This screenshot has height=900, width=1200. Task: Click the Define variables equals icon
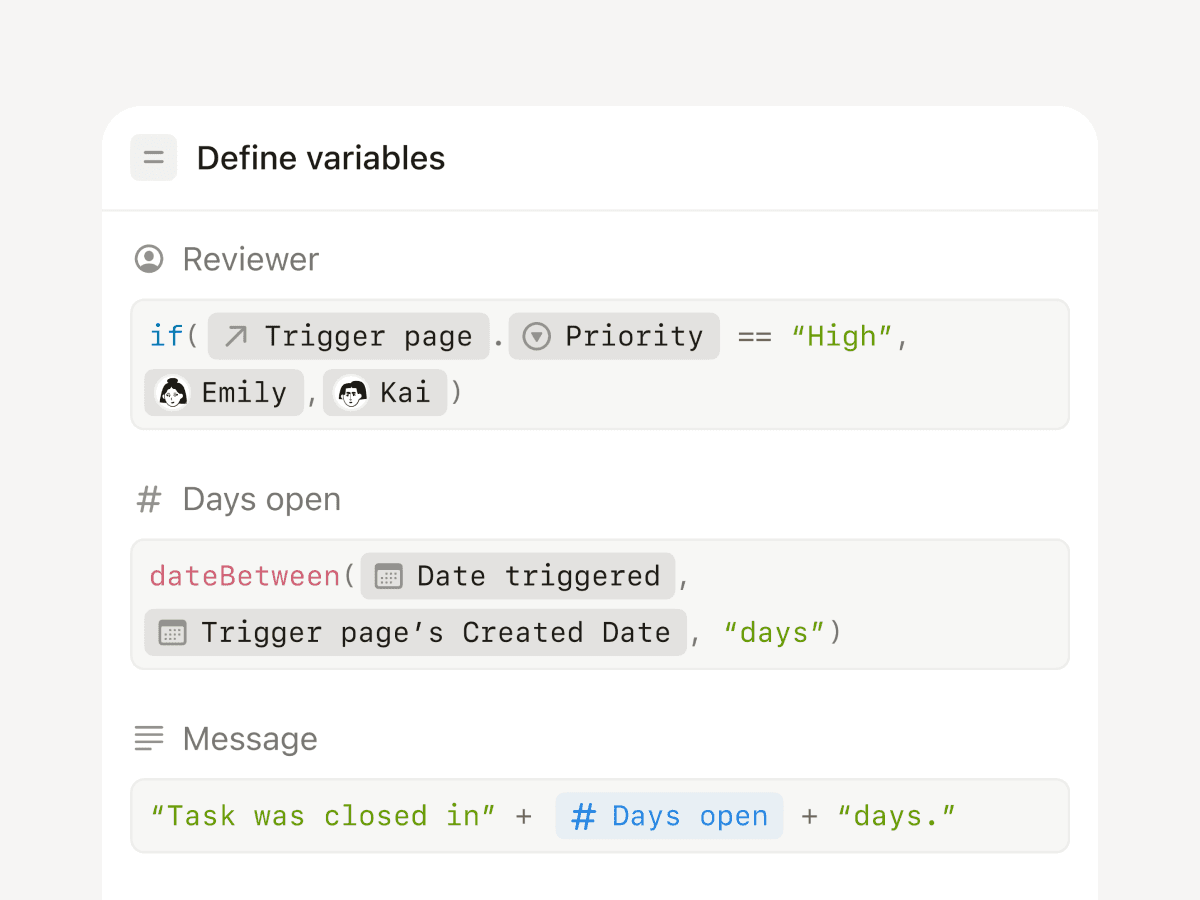point(153,158)
